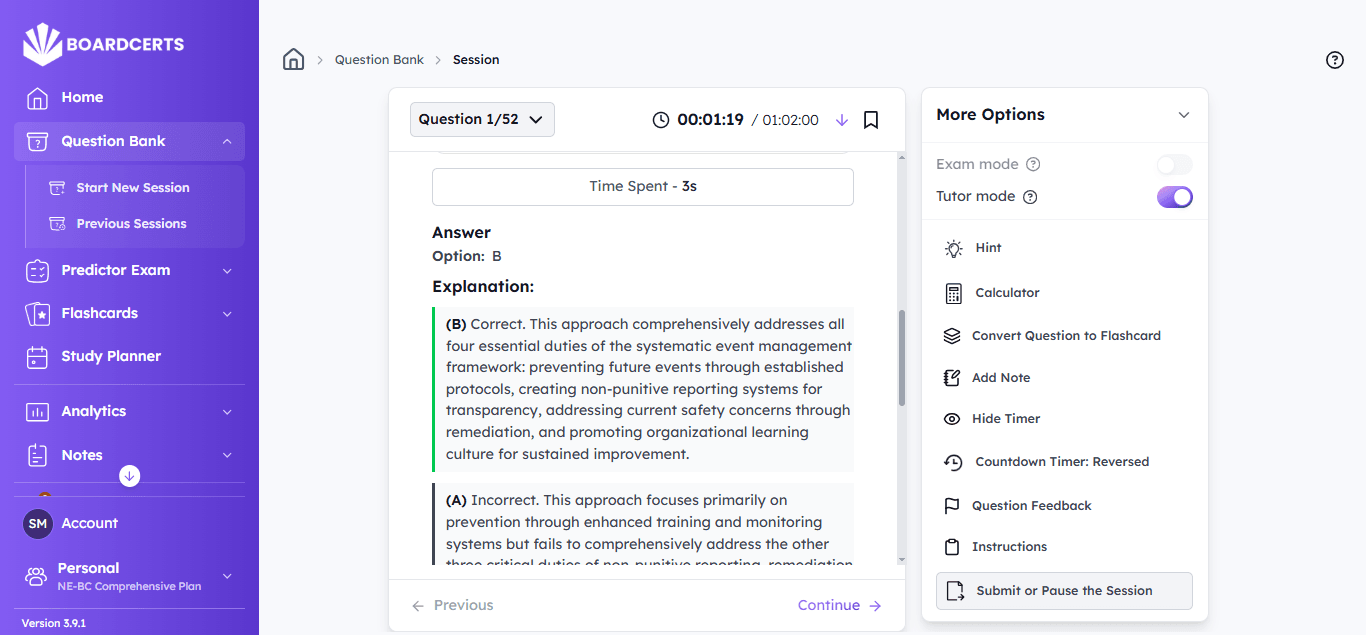Viewport: 1366px width, 635px height.
Task: Open Question Feedback flag option
Action: coord(1031,506)
